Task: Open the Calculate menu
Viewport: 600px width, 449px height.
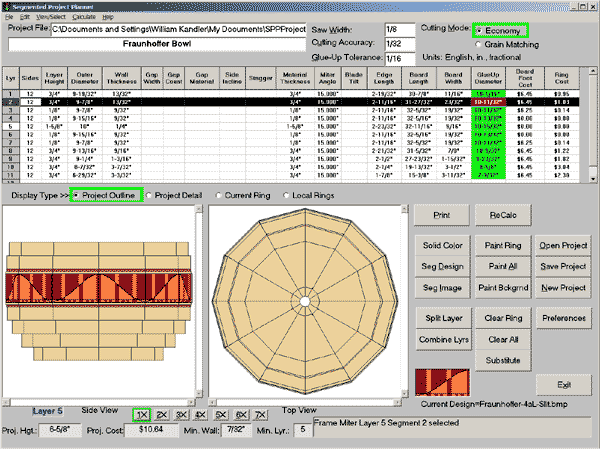Action: pyautogui.click(x=83, y=18)
